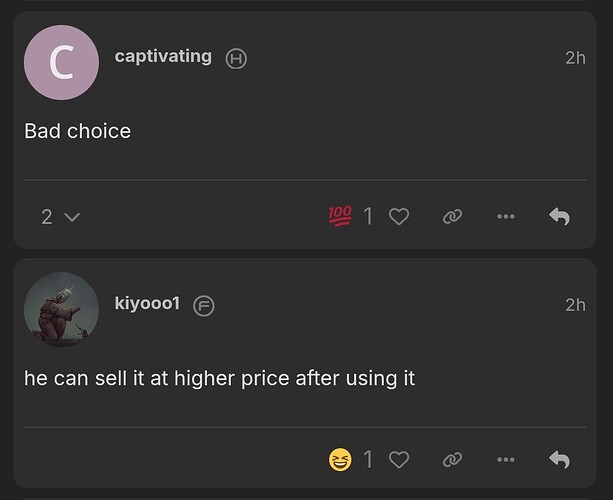Reply to captivating's "Bad choice" post
The image size is (613, 500).
point(560,216)
